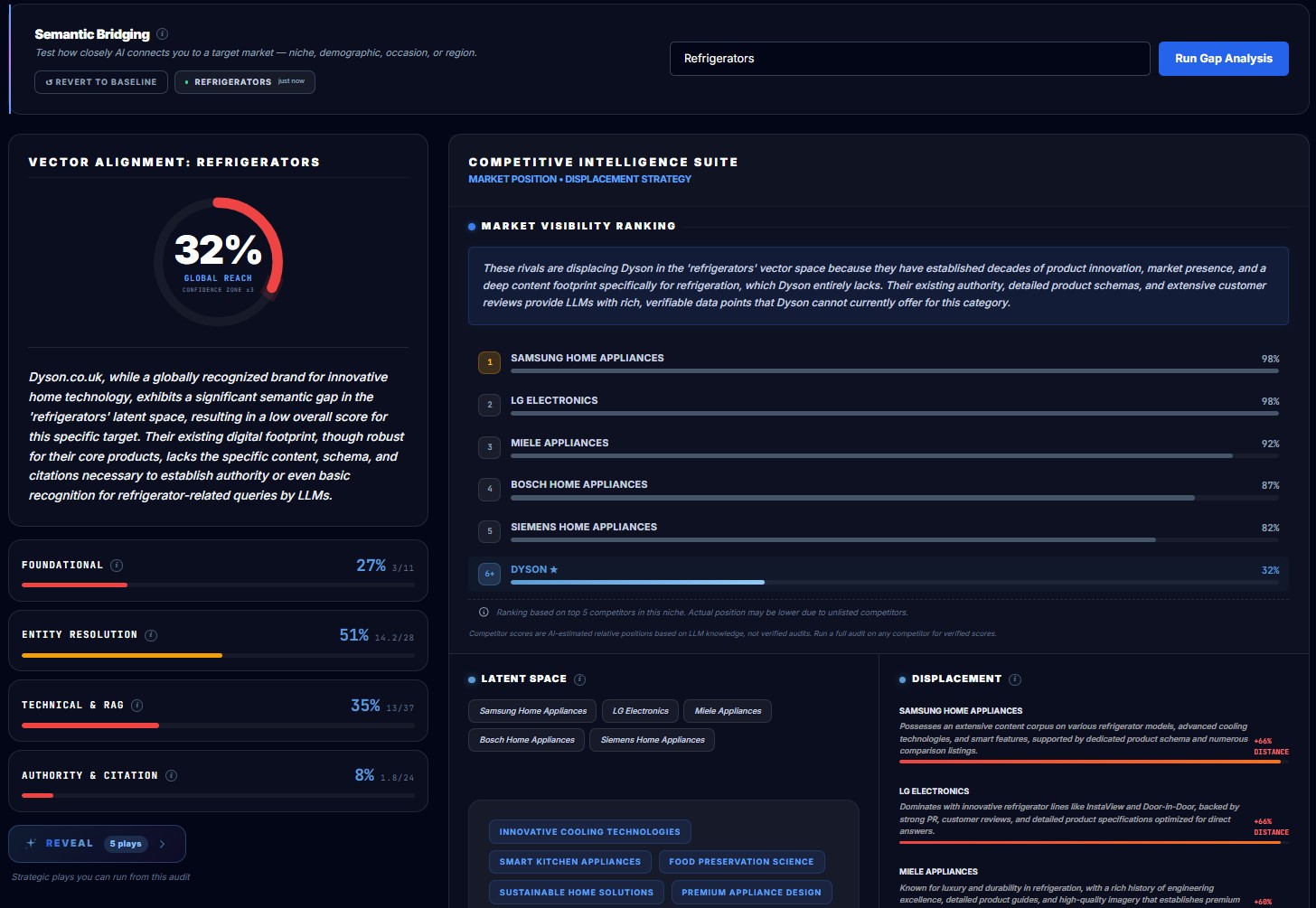This screenshot has height=908, width=1316.
Task: Click Market Visibility Ranking heading
Action: [x=578, y=226]
